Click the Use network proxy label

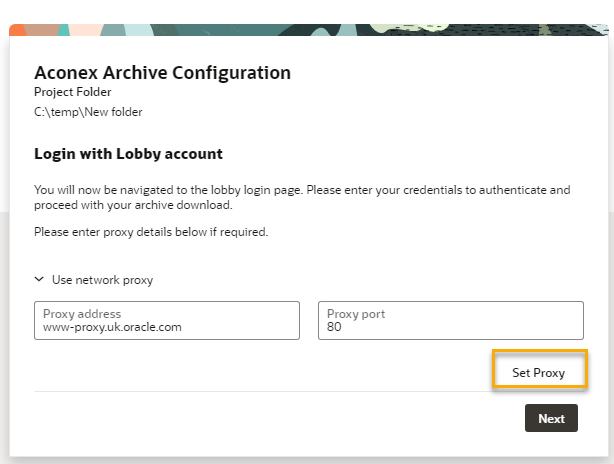pyautogui.click(x=103, y=280)
